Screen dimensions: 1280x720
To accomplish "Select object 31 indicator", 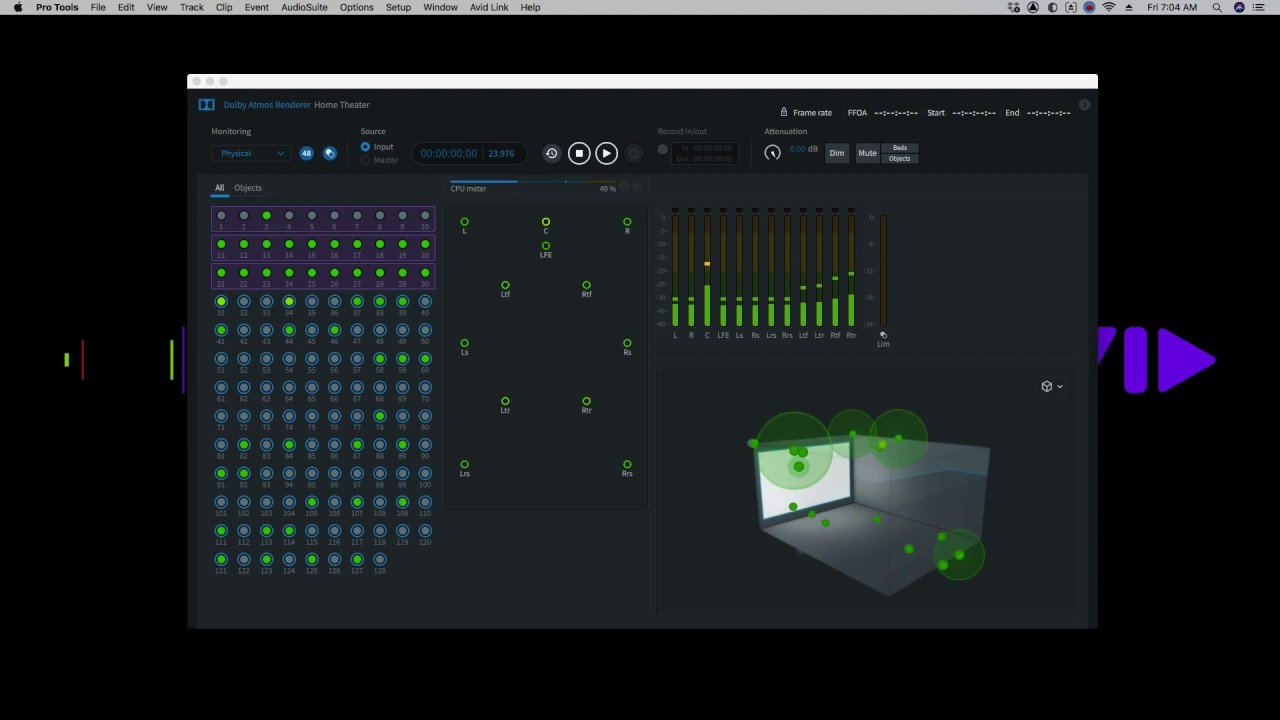I will coord(221,301).
